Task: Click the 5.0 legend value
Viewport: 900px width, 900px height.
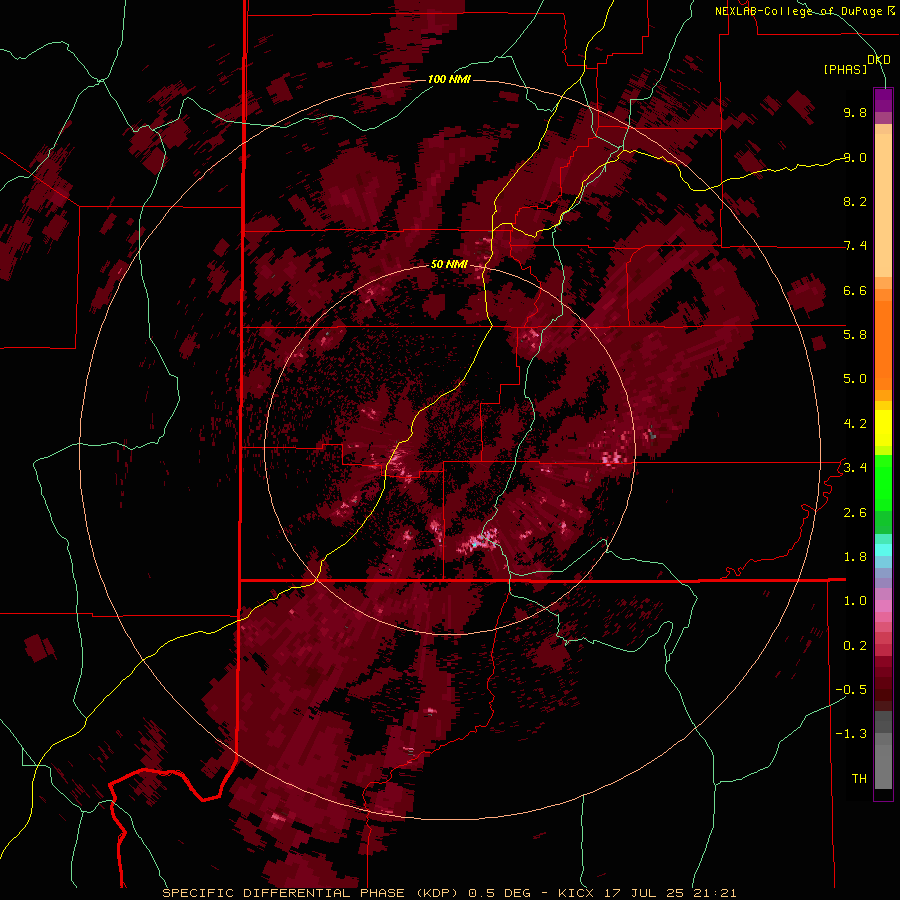Action: pos(855,379)
